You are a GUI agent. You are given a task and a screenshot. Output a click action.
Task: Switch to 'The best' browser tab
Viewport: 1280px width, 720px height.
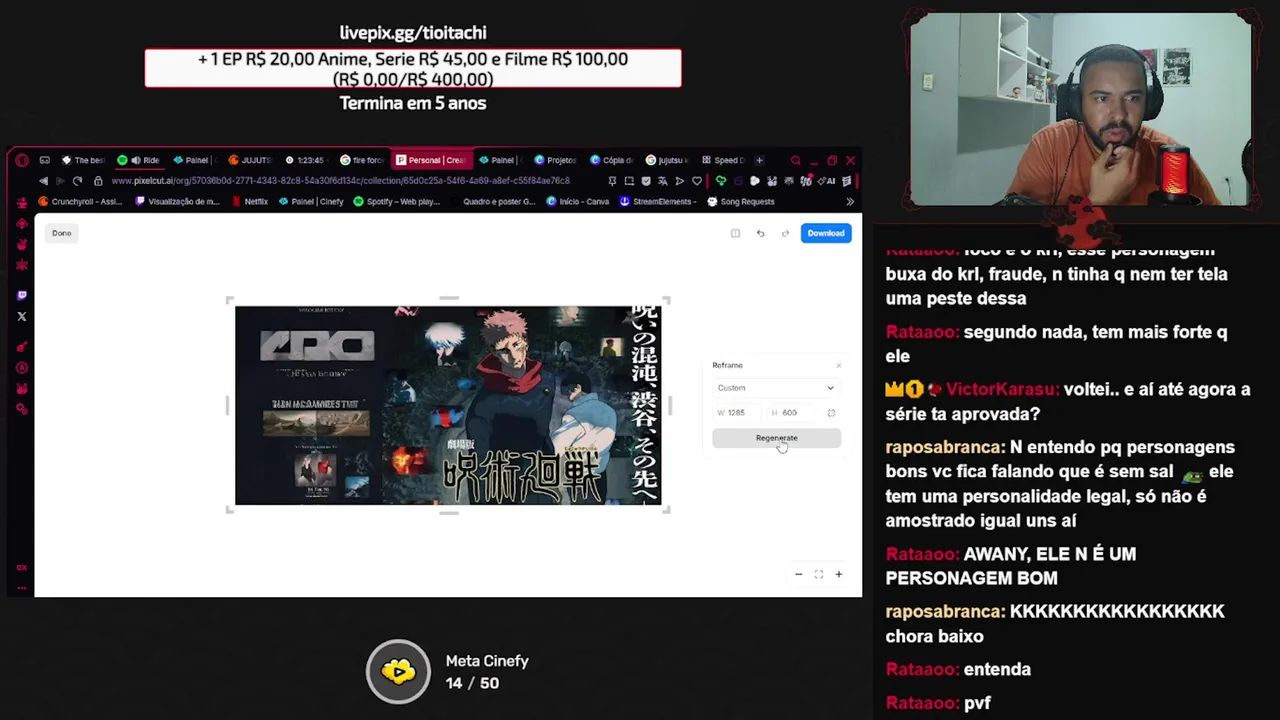[84, 160]
